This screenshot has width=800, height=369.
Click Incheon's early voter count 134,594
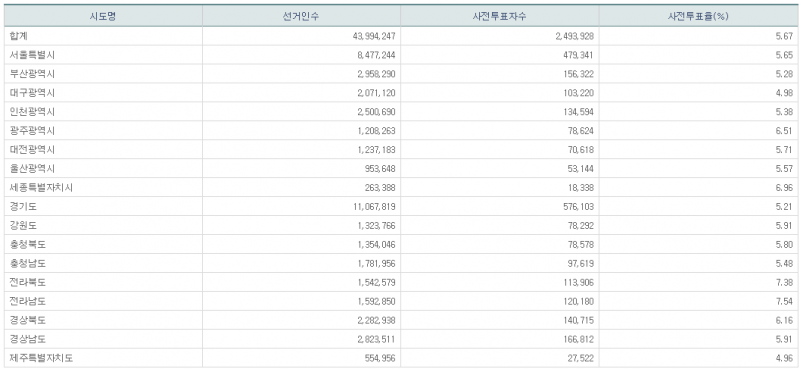point(579,112)
